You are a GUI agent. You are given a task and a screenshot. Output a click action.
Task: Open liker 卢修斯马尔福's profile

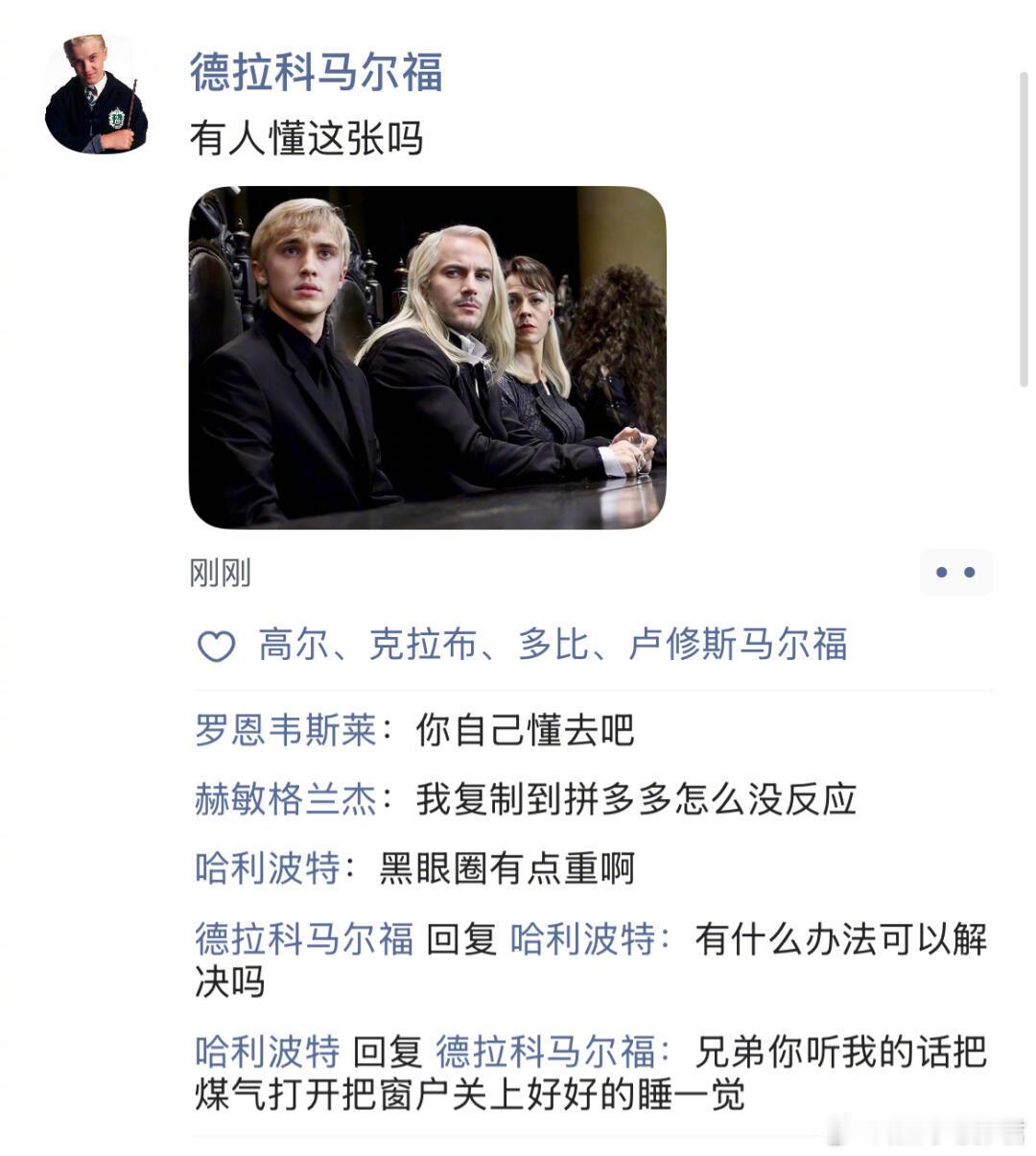[738, 645]
